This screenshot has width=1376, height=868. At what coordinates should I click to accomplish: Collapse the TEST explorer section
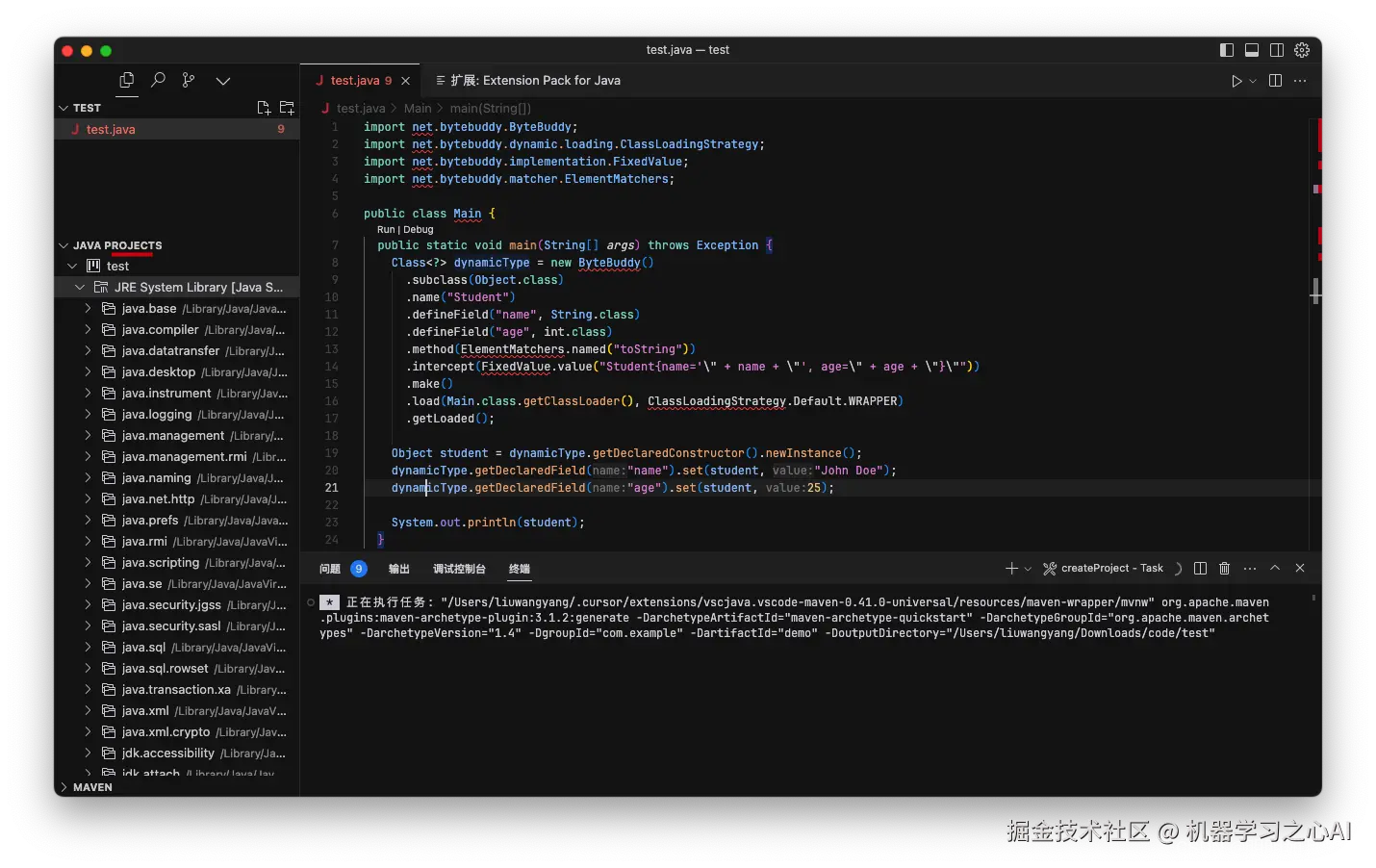tap(64, 108)
